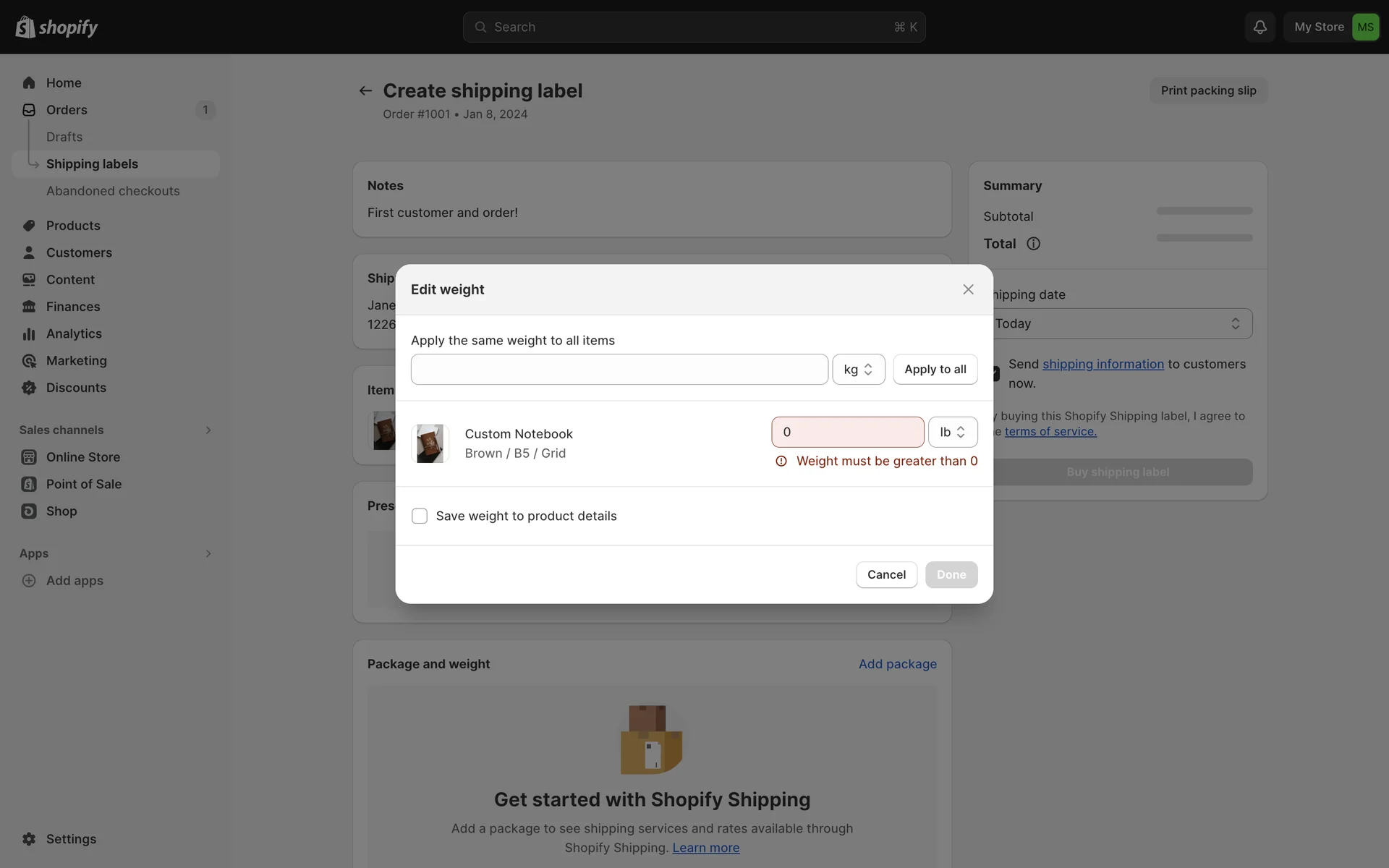Open Customers in the sidebar menu

tap(79, 252)
